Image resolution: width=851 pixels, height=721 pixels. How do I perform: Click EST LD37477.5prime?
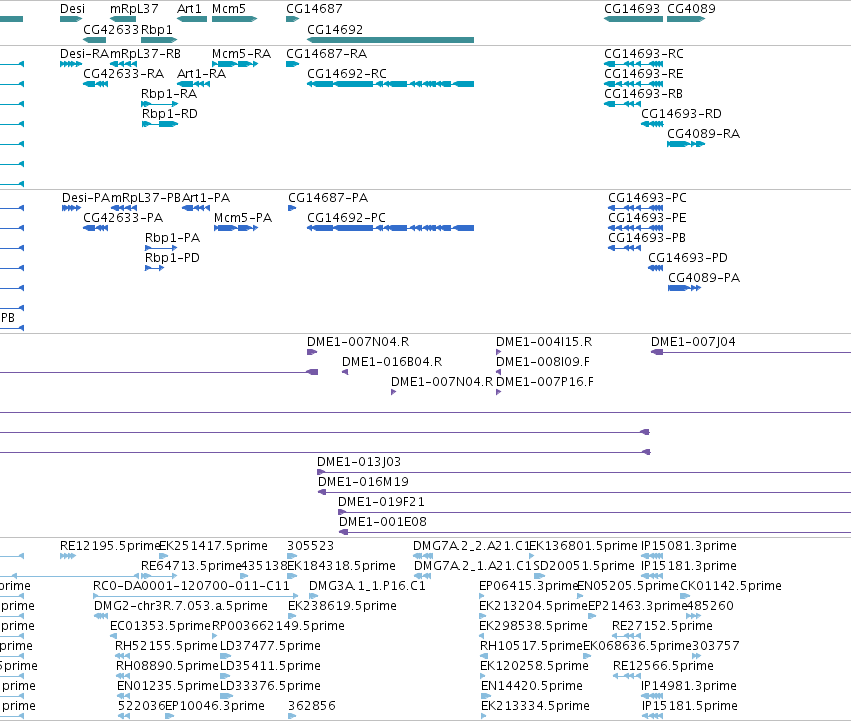pos(270,646)
